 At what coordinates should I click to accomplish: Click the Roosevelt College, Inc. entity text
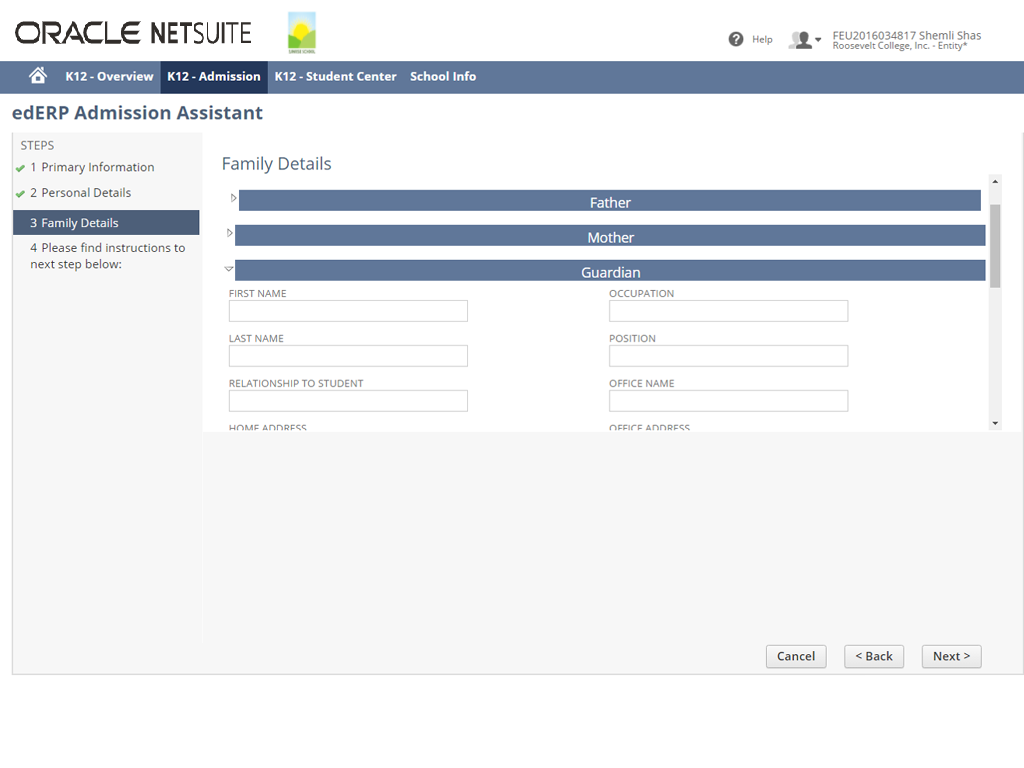[x=899, y=46]
